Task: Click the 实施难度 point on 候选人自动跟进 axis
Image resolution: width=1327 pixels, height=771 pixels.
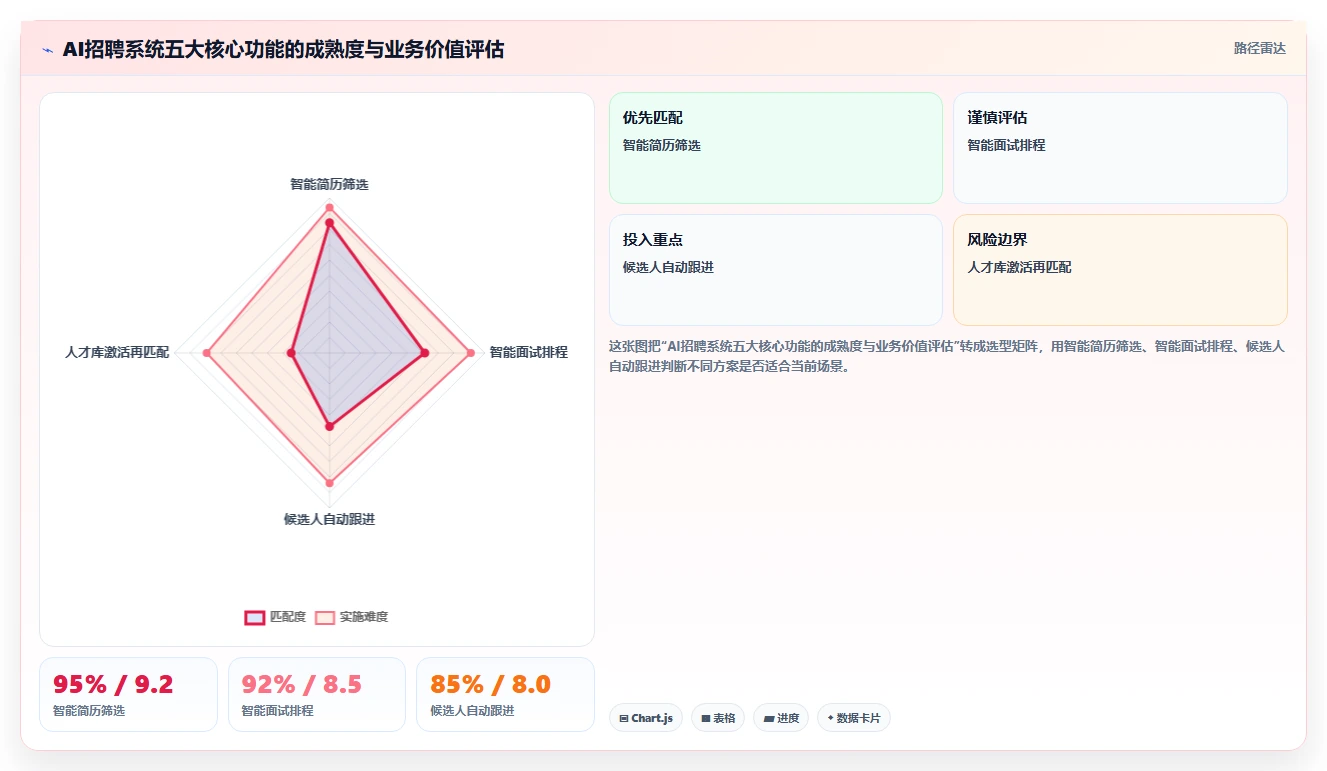Action: pyautogui.click(x=329, y=483)
